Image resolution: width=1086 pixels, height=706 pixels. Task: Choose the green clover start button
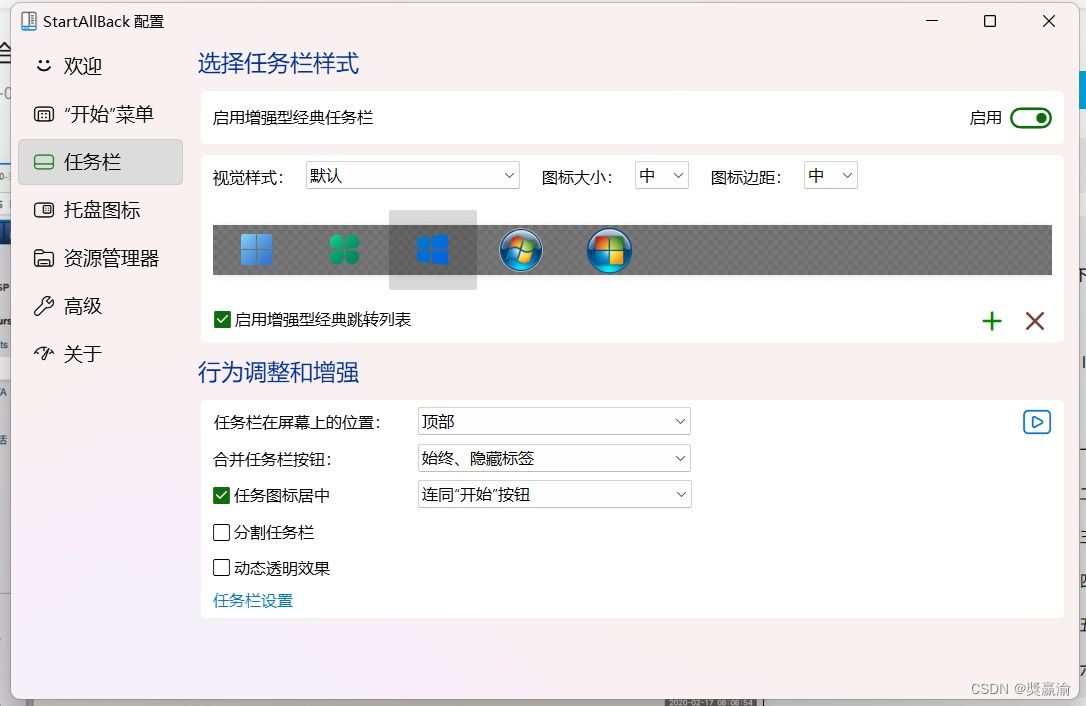pos(344,249)
